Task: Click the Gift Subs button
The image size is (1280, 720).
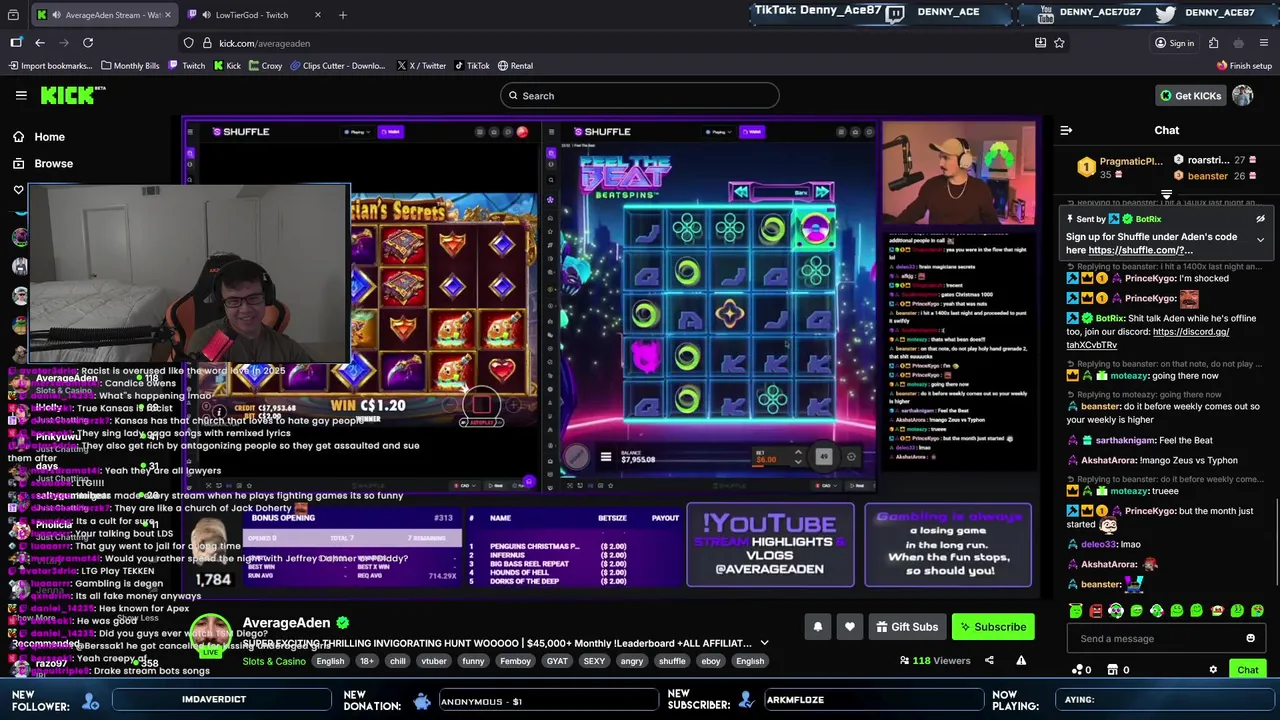Action: point(907,627)
